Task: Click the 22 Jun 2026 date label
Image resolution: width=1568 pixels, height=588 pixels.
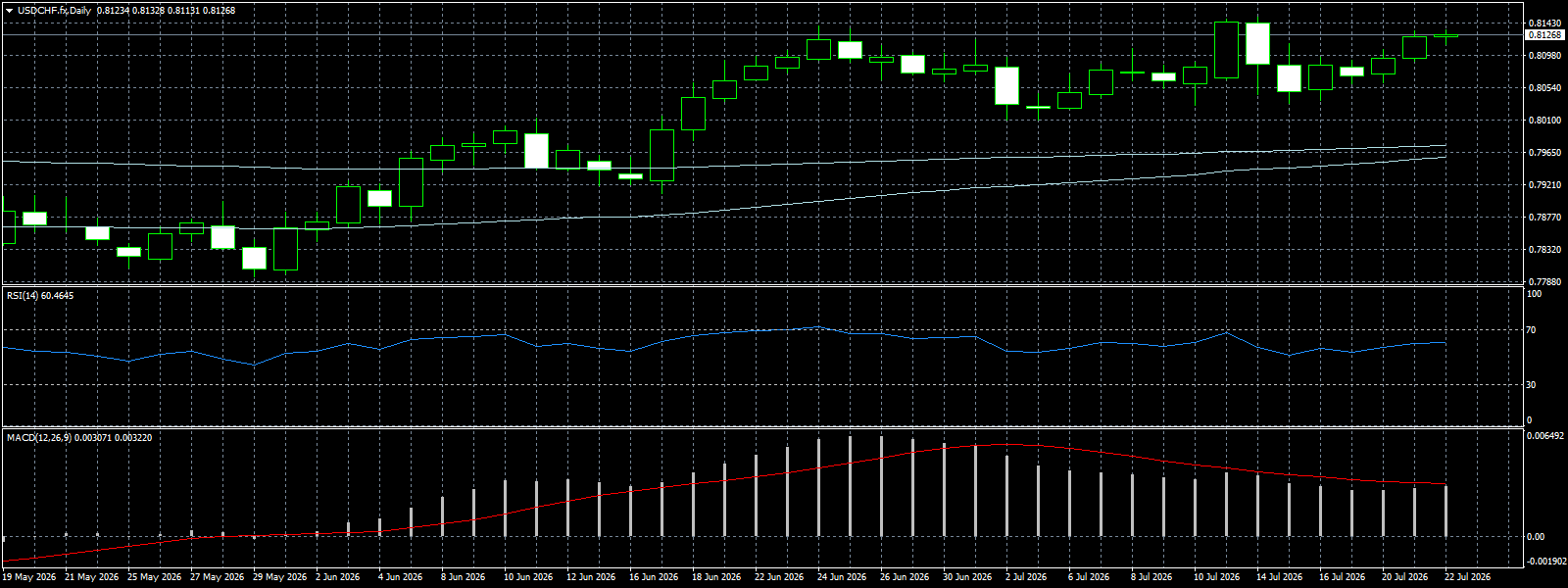Action: coord(779,577)
